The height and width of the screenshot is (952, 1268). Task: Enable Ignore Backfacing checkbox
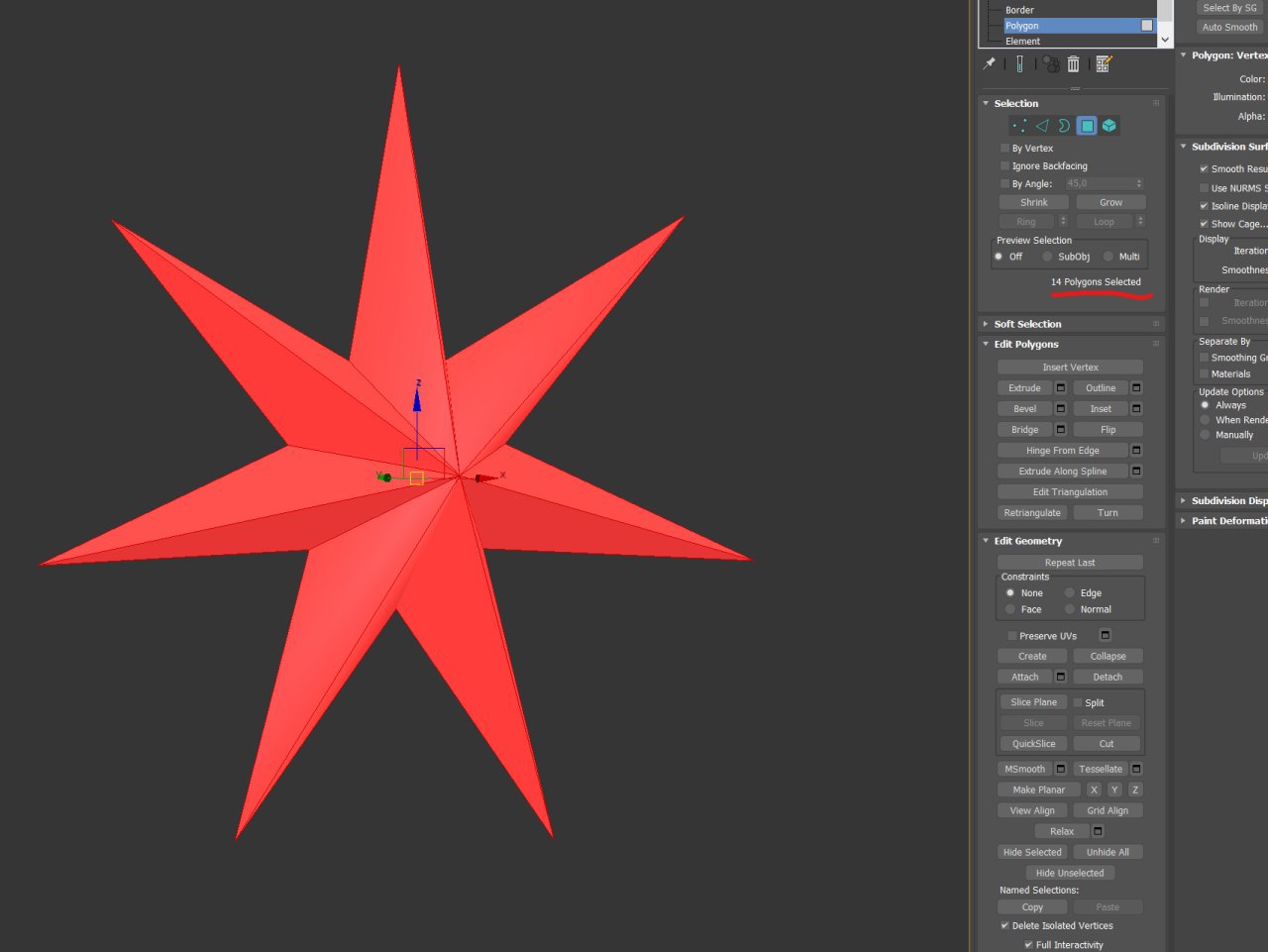(x=1004, y=166)
